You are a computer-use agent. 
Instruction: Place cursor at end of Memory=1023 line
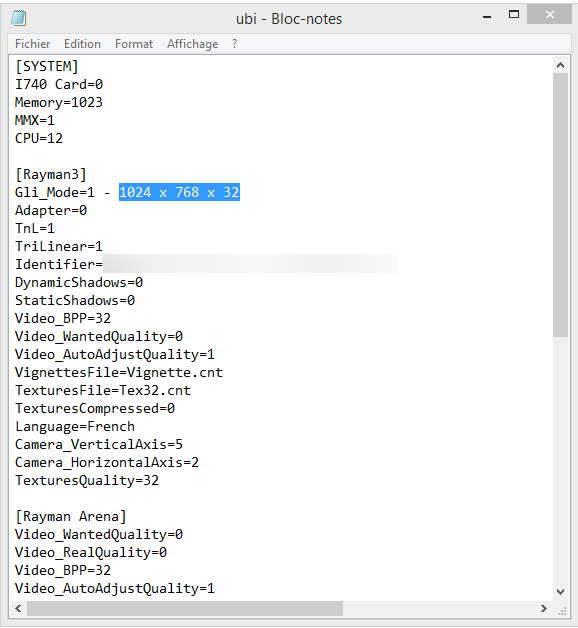point(103,102)
